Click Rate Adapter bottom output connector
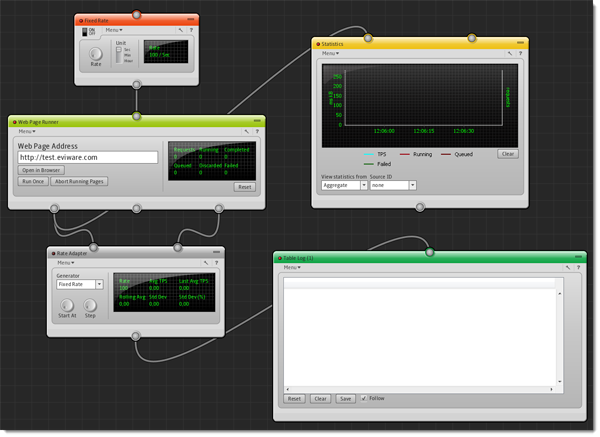The image size is (600, 437). click(135, 336)
